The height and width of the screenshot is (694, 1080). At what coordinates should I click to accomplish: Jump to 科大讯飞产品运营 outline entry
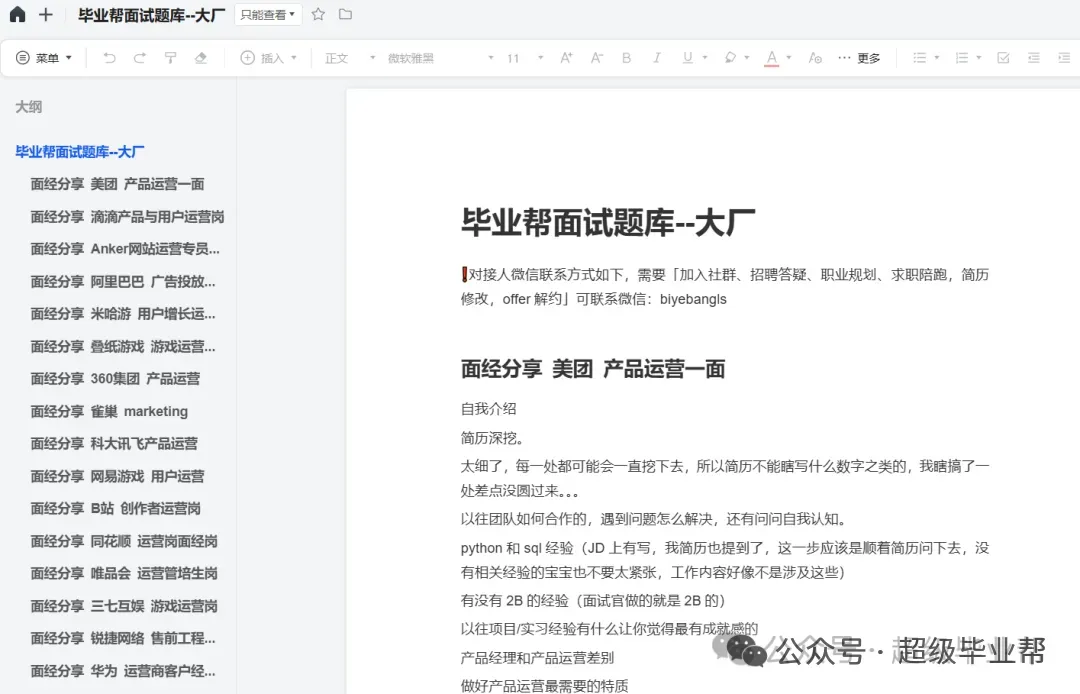114,443
